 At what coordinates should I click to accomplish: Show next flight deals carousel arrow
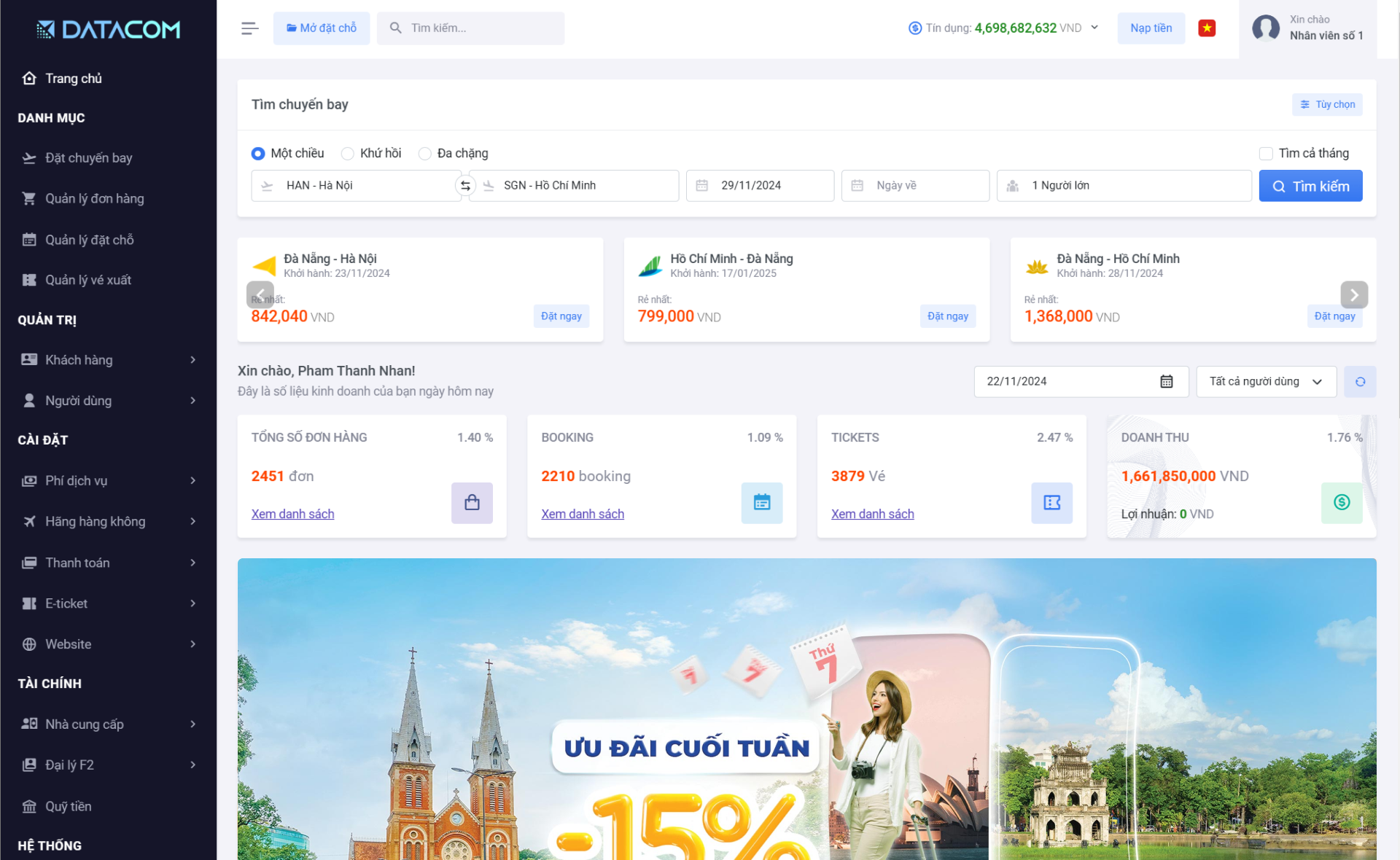pos(1353,295)
